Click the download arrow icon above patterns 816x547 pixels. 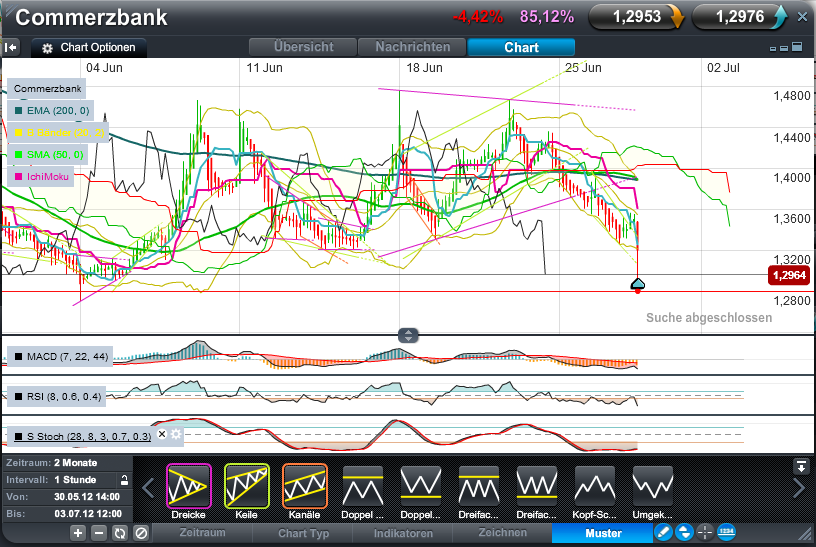pos(801,465)
